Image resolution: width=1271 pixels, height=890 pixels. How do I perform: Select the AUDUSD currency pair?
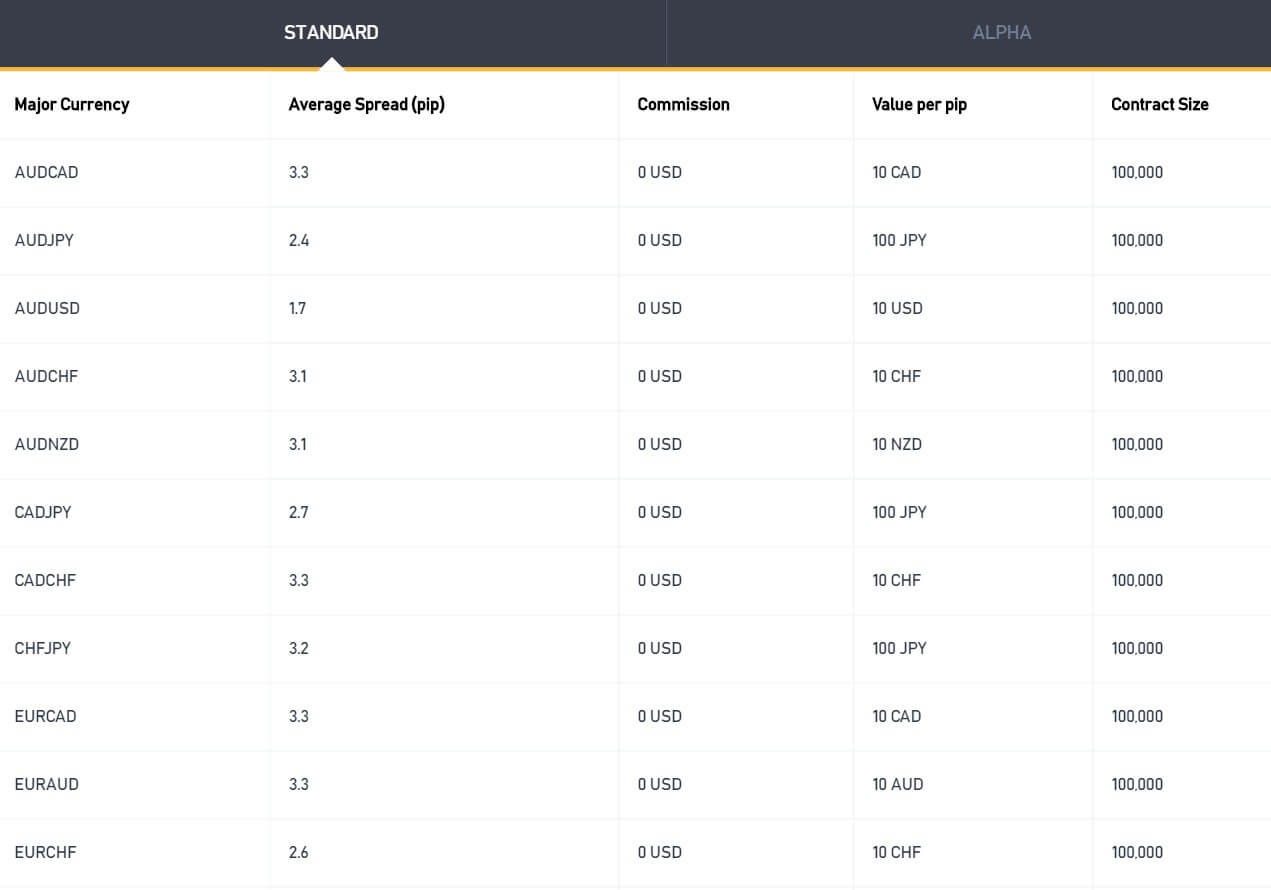point(47,308)
